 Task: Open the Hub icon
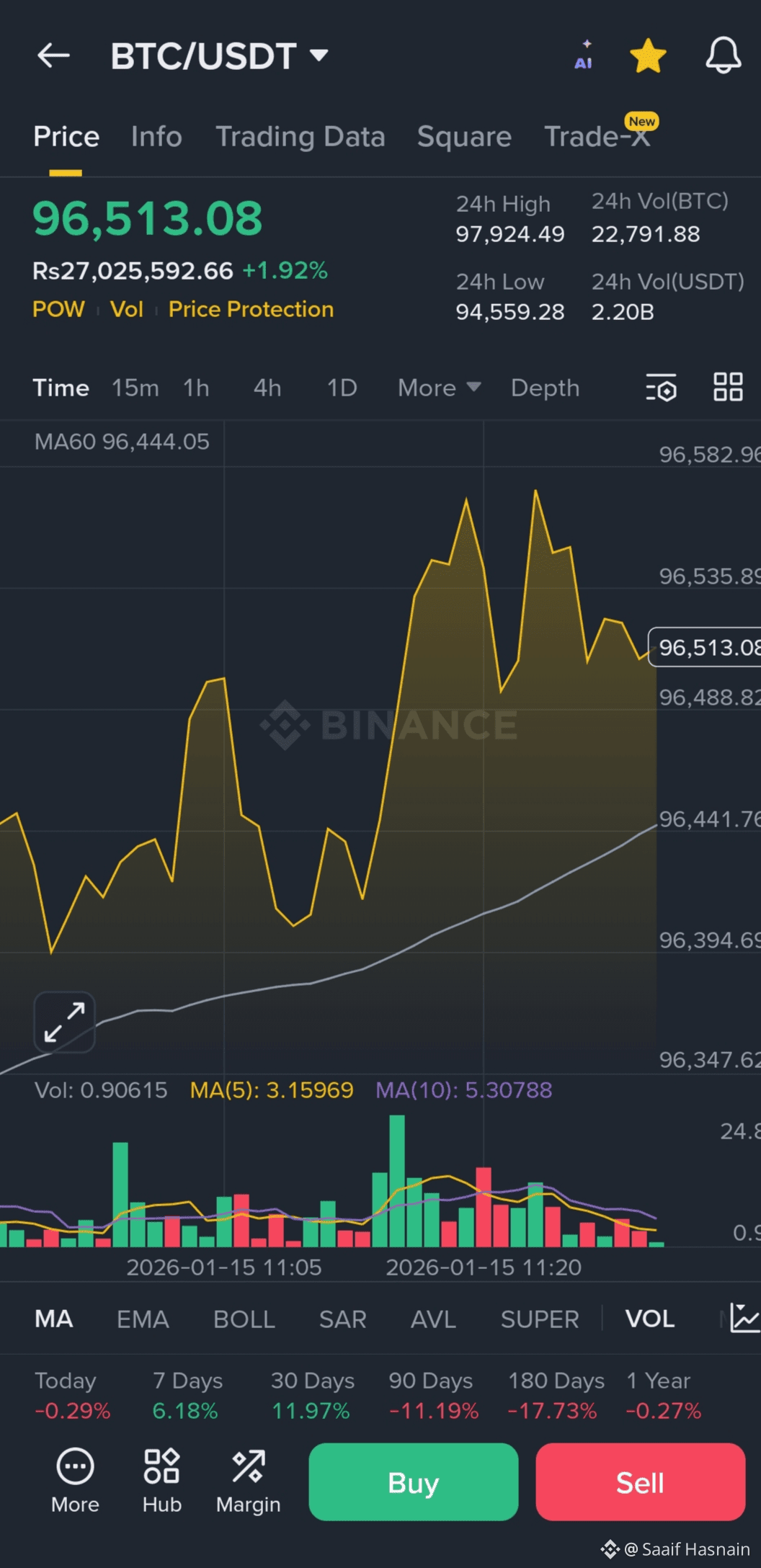pos(161,1481)
